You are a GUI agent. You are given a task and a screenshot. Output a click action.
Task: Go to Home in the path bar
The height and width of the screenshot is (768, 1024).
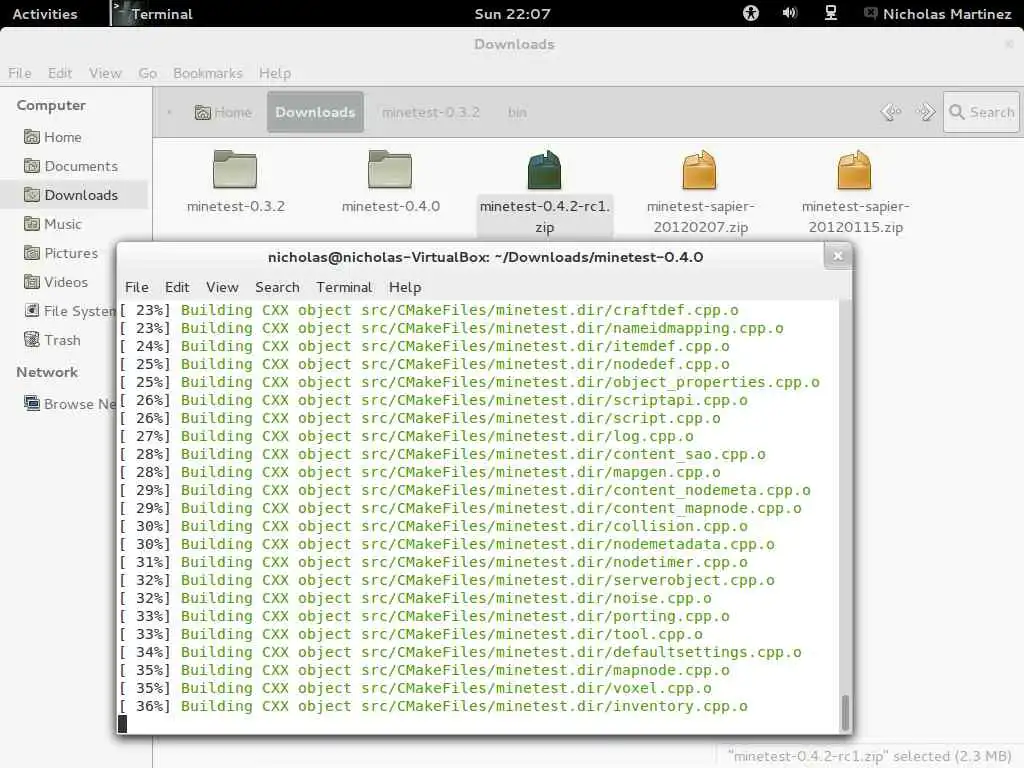pyautogui.click(x=223, y=112)
